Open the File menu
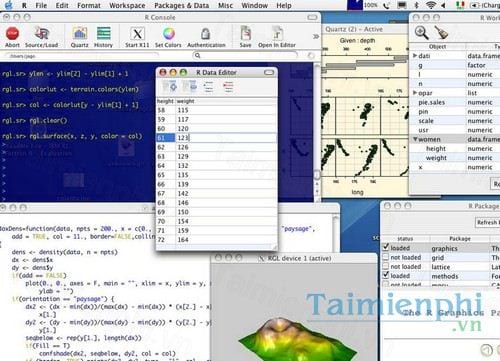The width and height of the screenshot is (500, 361). [x=41, y=5]
